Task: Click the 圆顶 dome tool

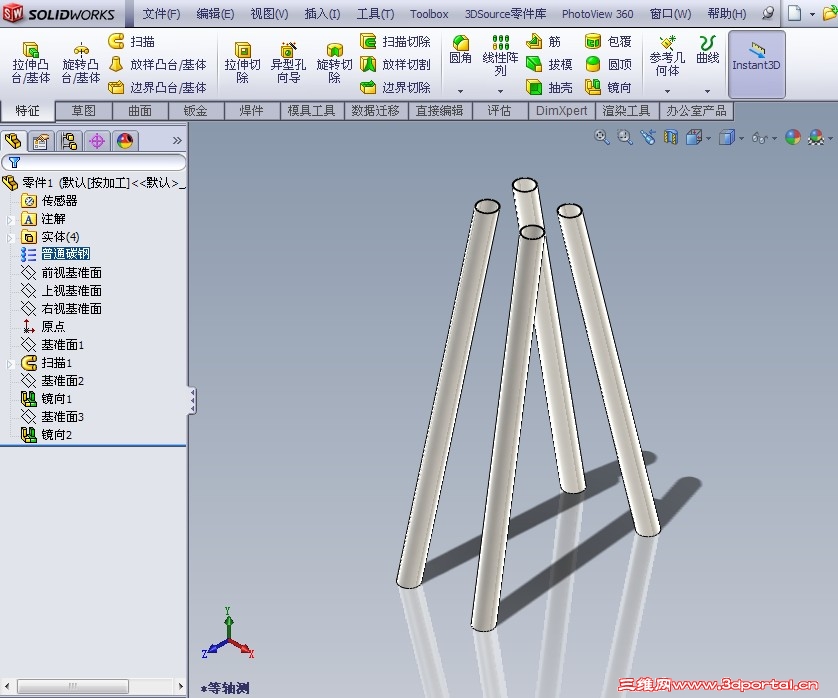Action: 608,65
